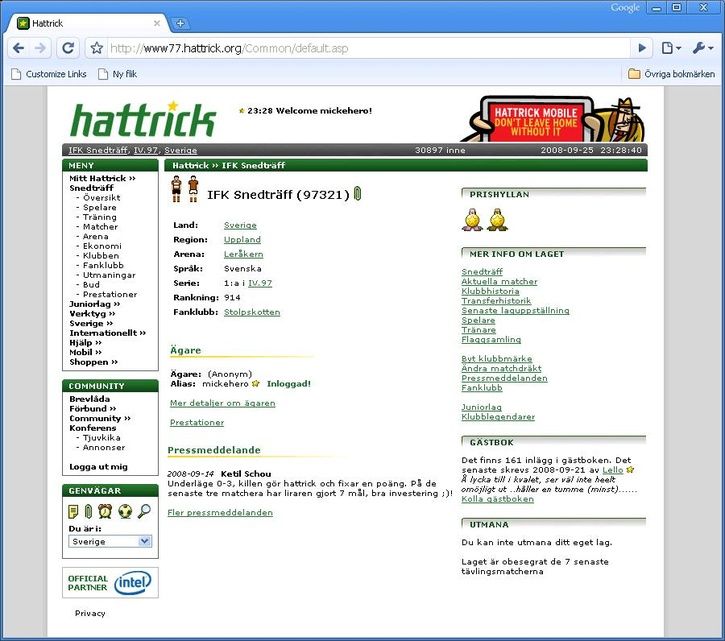This screenshot has width=725, height=641.
Task: Open the Leråkern arena link
Action: tap(243, 254)
